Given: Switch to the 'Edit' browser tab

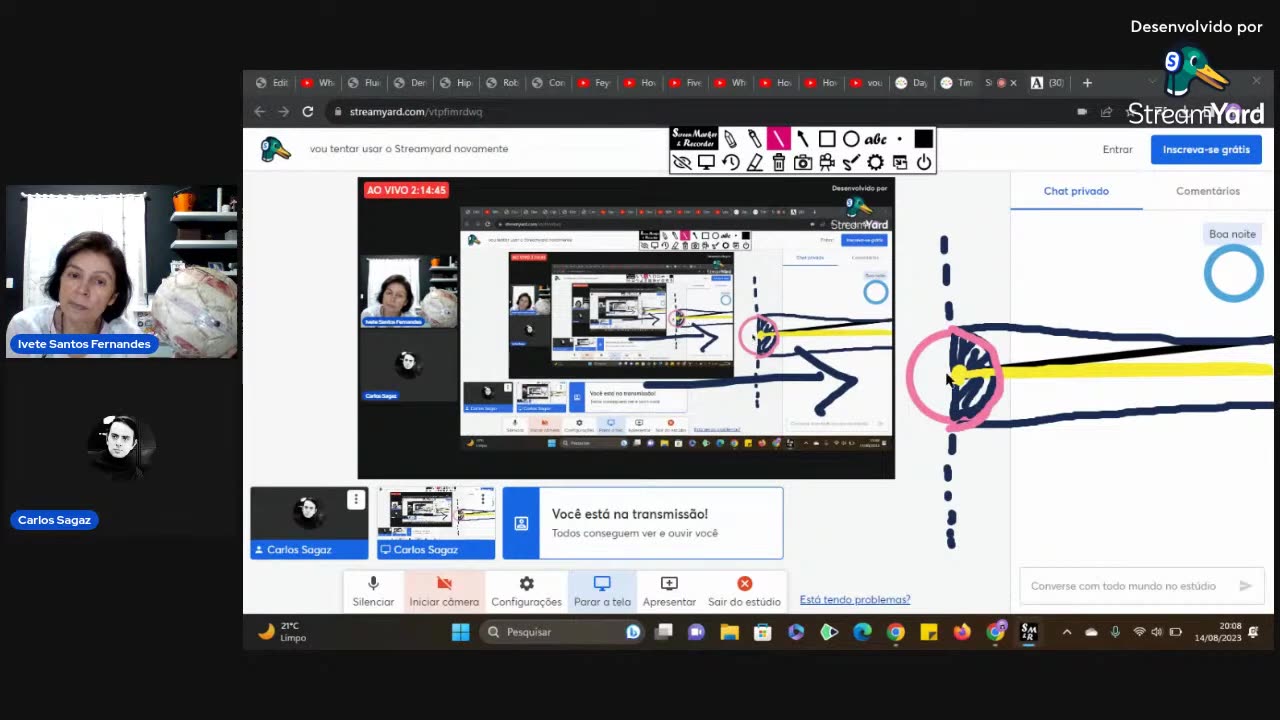Looking at the screenshot, I should pyautogui.click(x=272, y=83).
